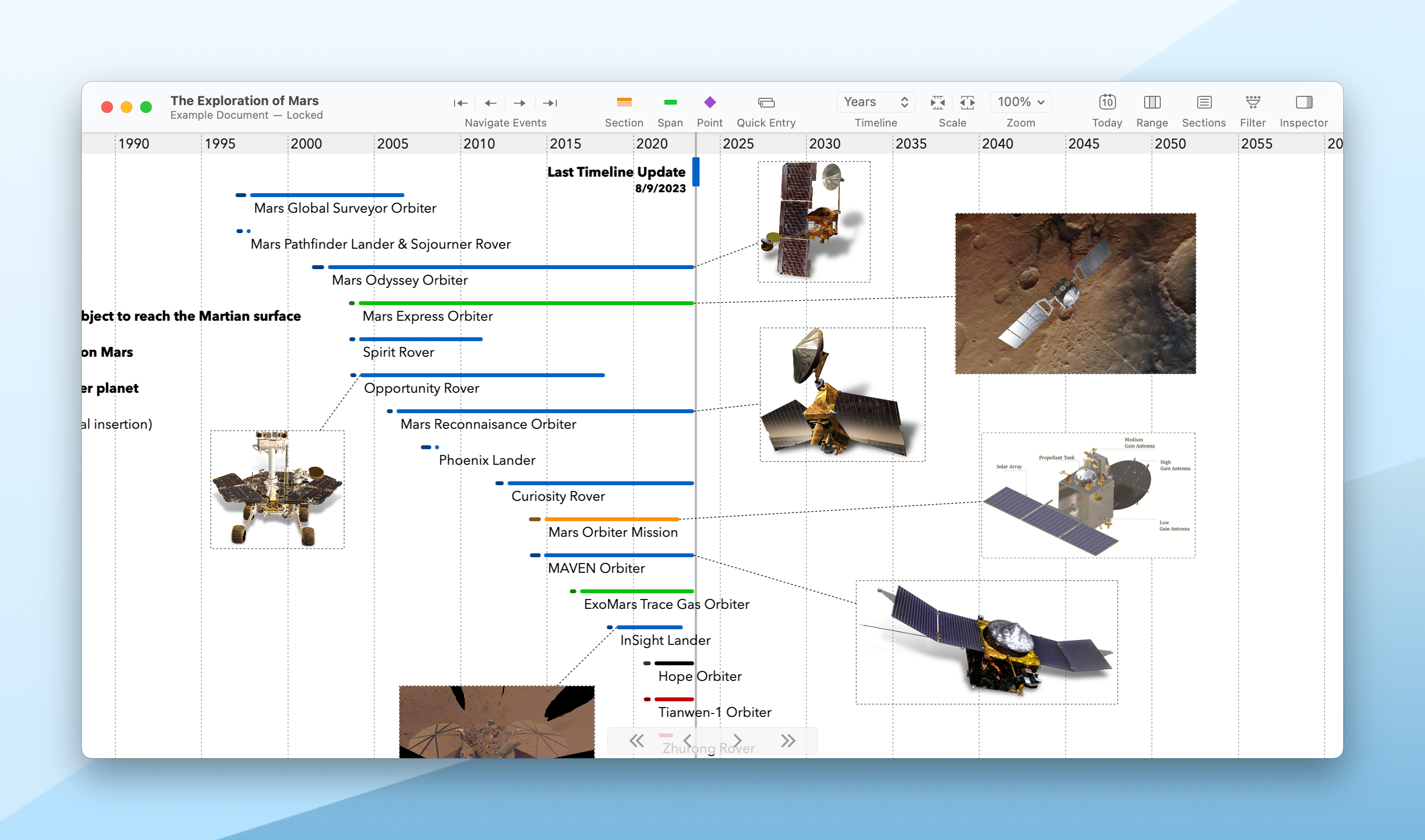Show the Sections panel
This screenshot has height=840, width=1425.
[1204, 103]
